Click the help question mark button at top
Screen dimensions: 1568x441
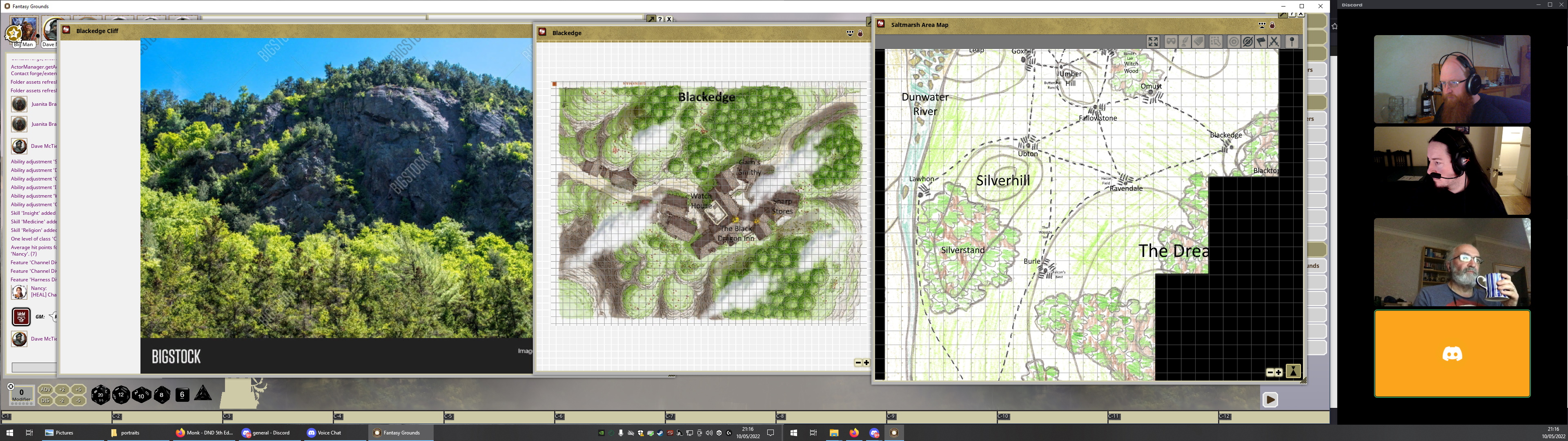pos(660,19)
